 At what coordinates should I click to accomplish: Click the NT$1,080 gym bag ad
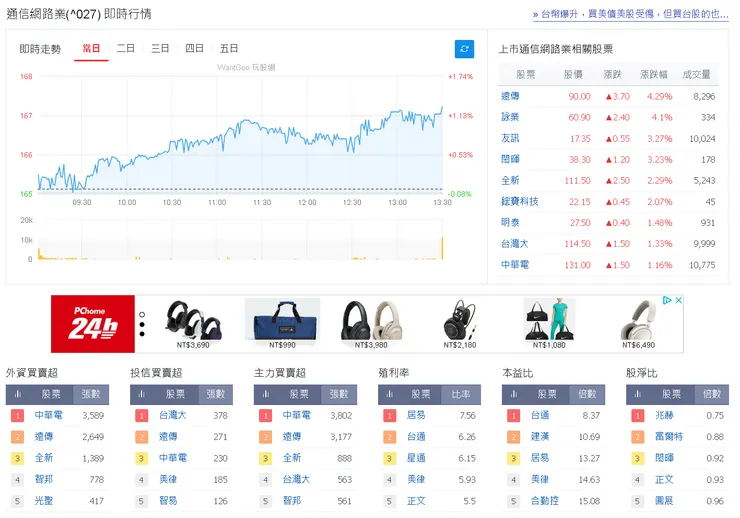(549, 324)
